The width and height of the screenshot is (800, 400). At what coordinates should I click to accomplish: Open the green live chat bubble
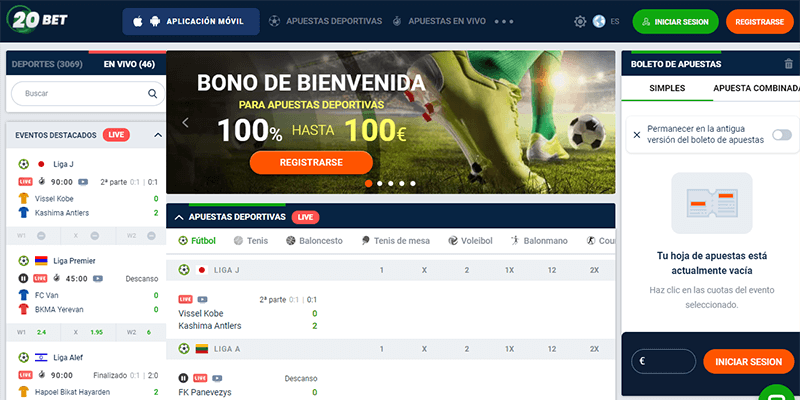pos(779,394)
